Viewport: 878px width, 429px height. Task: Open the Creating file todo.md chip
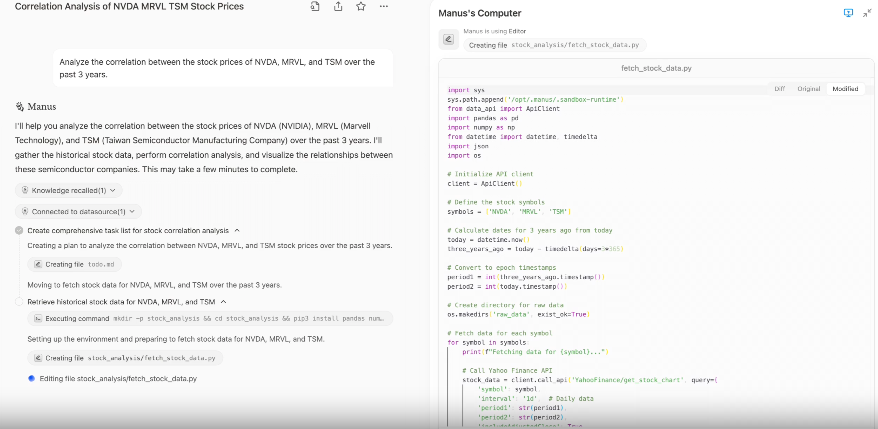(74, 264)
